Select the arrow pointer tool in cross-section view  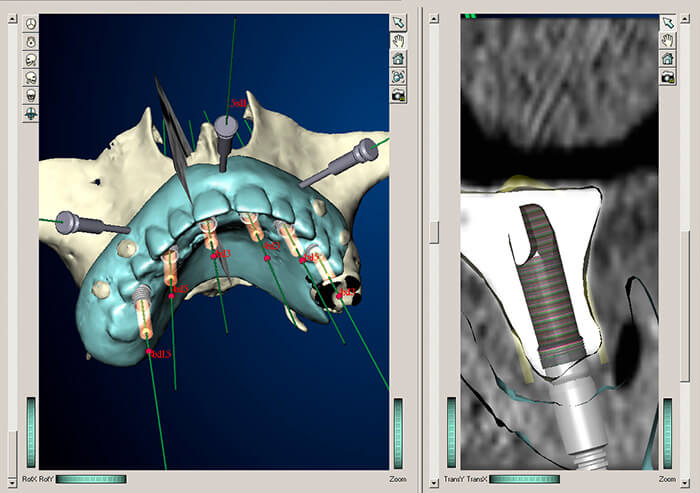(x=667, y=22)
